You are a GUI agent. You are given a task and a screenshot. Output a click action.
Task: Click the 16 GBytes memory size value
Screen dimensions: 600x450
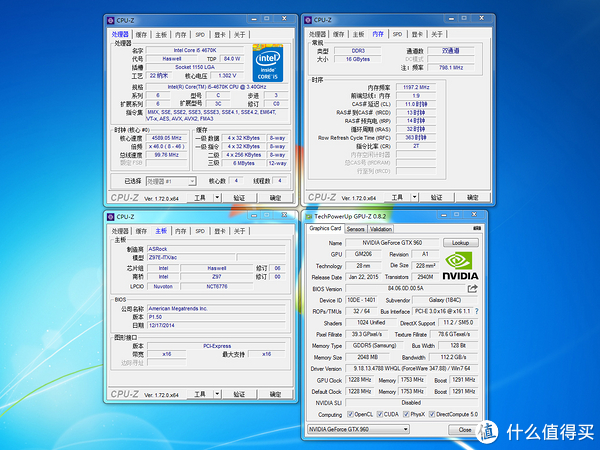click(x=358, y=59)
